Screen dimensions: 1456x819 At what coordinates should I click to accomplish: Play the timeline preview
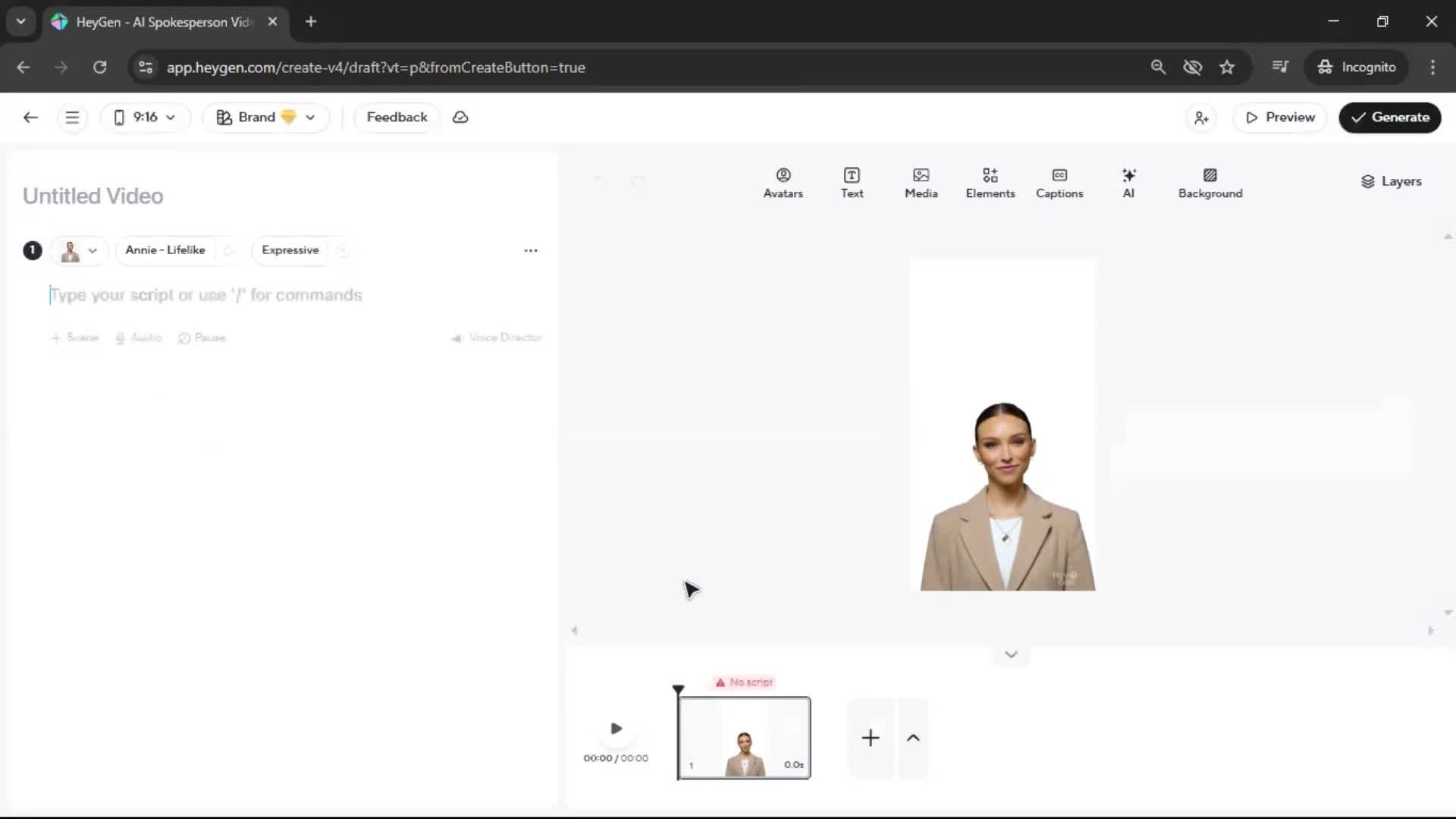(x=616, y=729)
